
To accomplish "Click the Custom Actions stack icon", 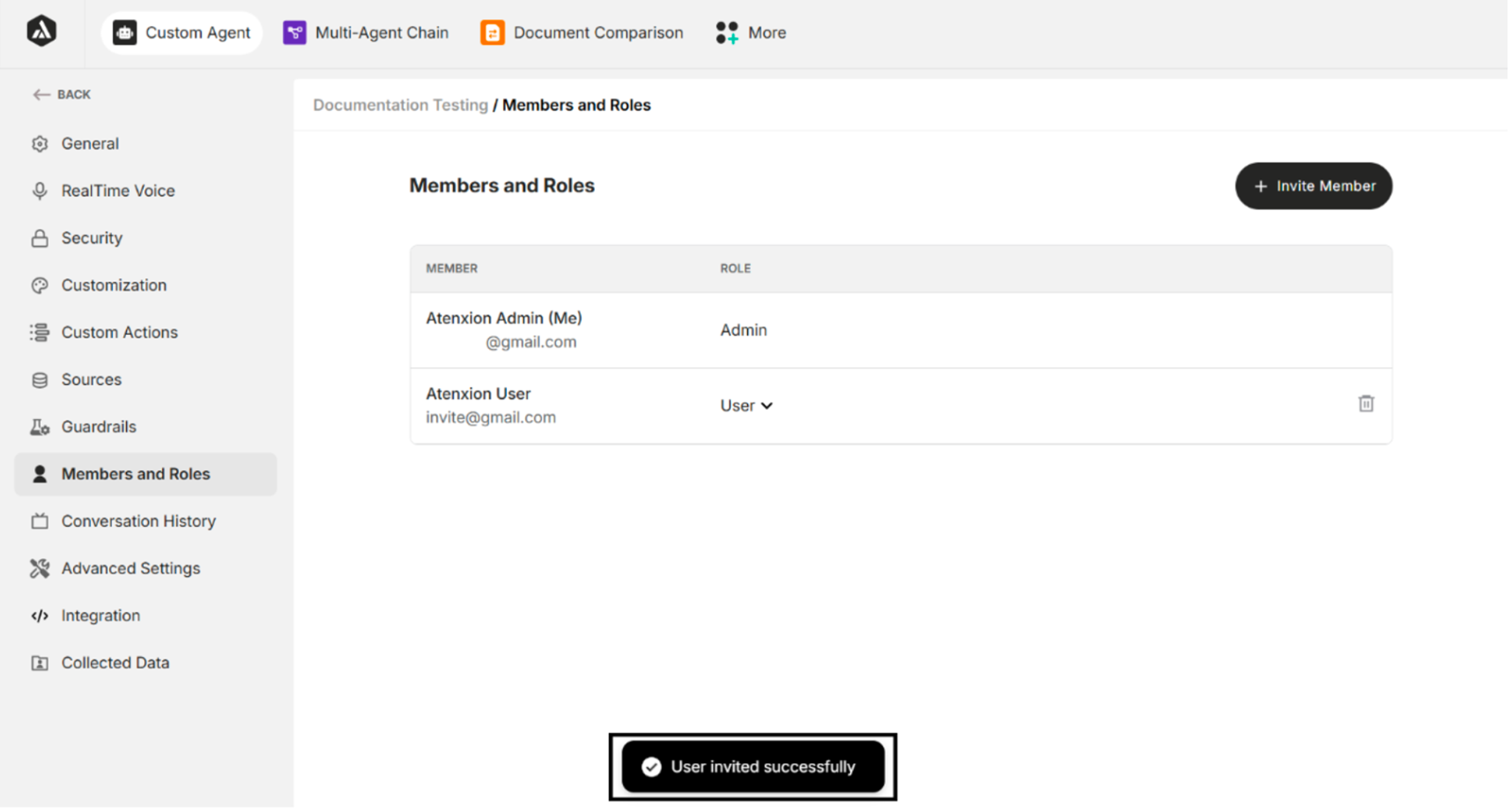I will pyautogui.click(x=39, y=332).
